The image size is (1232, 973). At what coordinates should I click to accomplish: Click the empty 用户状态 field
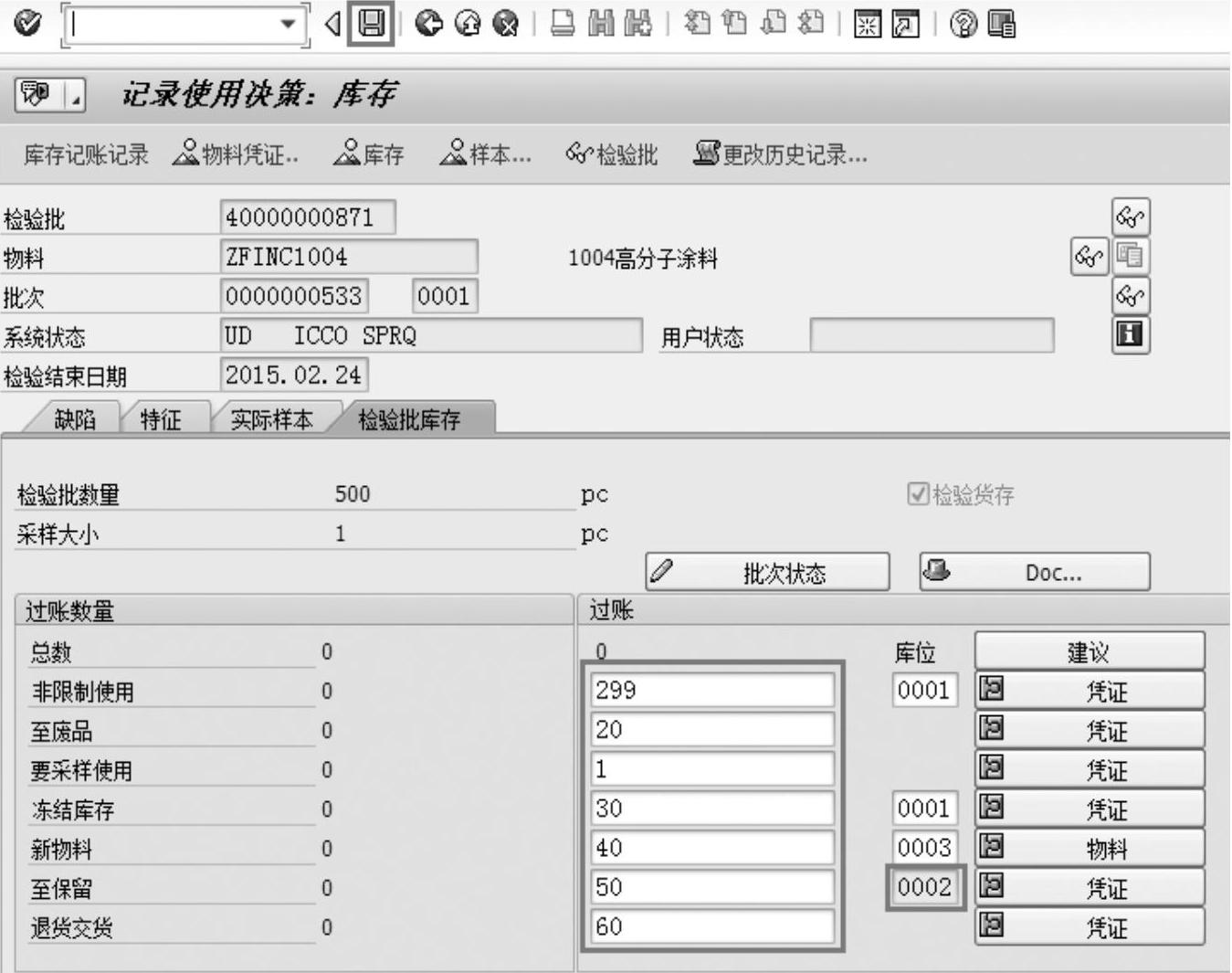[x=932, y=335]
